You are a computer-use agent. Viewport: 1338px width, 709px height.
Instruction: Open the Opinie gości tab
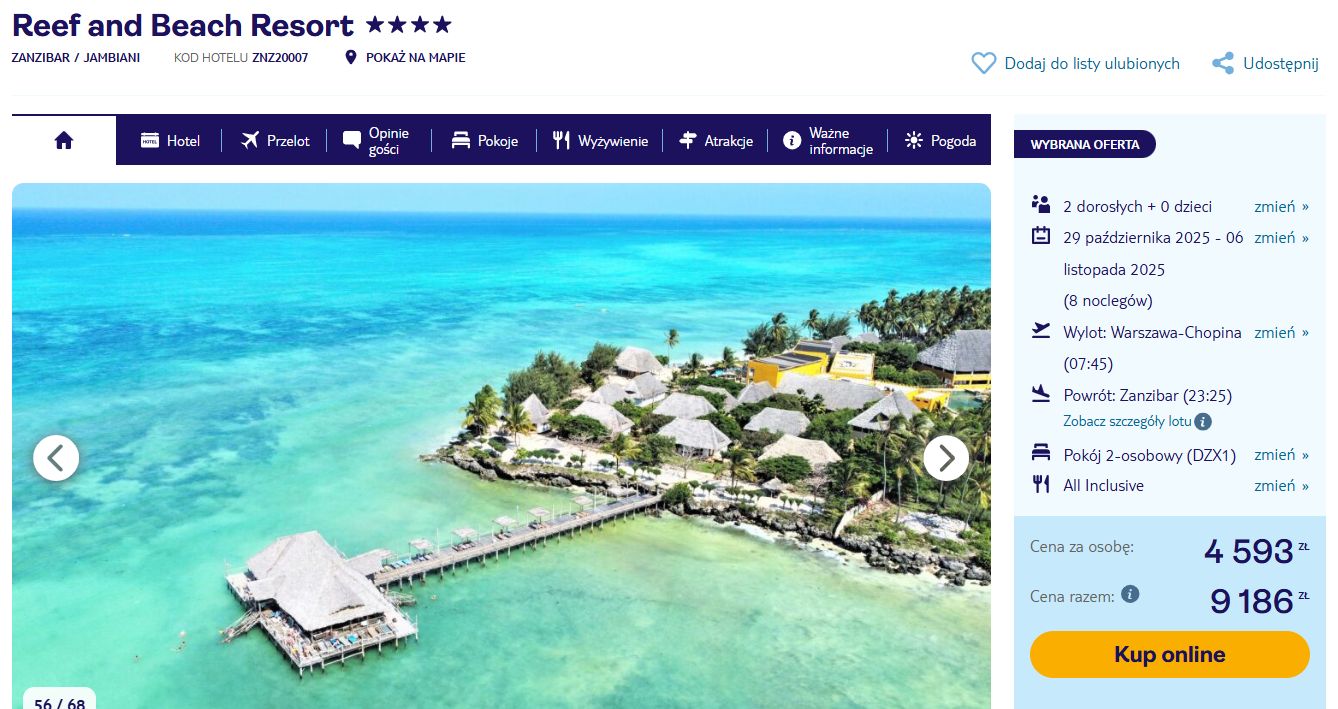(376, 141)
